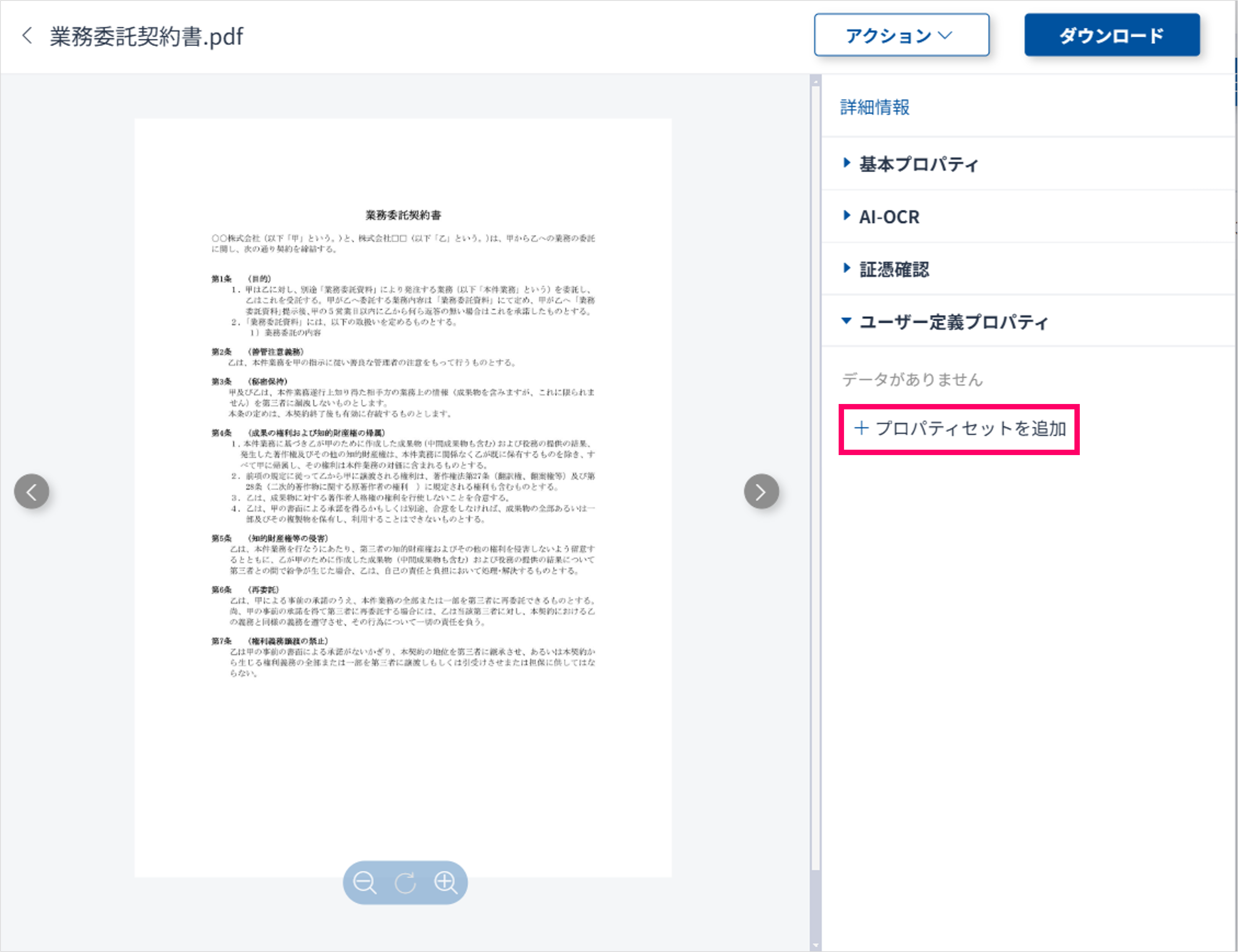
Task: Click the 業務委託契約書.pdf file title
Action: (x=146, y=36)
